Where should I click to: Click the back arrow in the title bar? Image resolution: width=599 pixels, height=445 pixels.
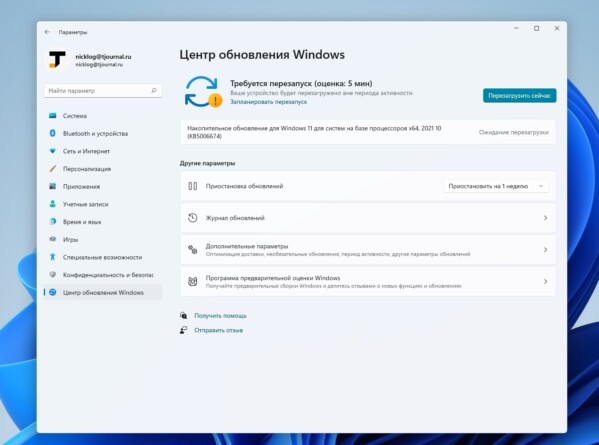point(47,32)
